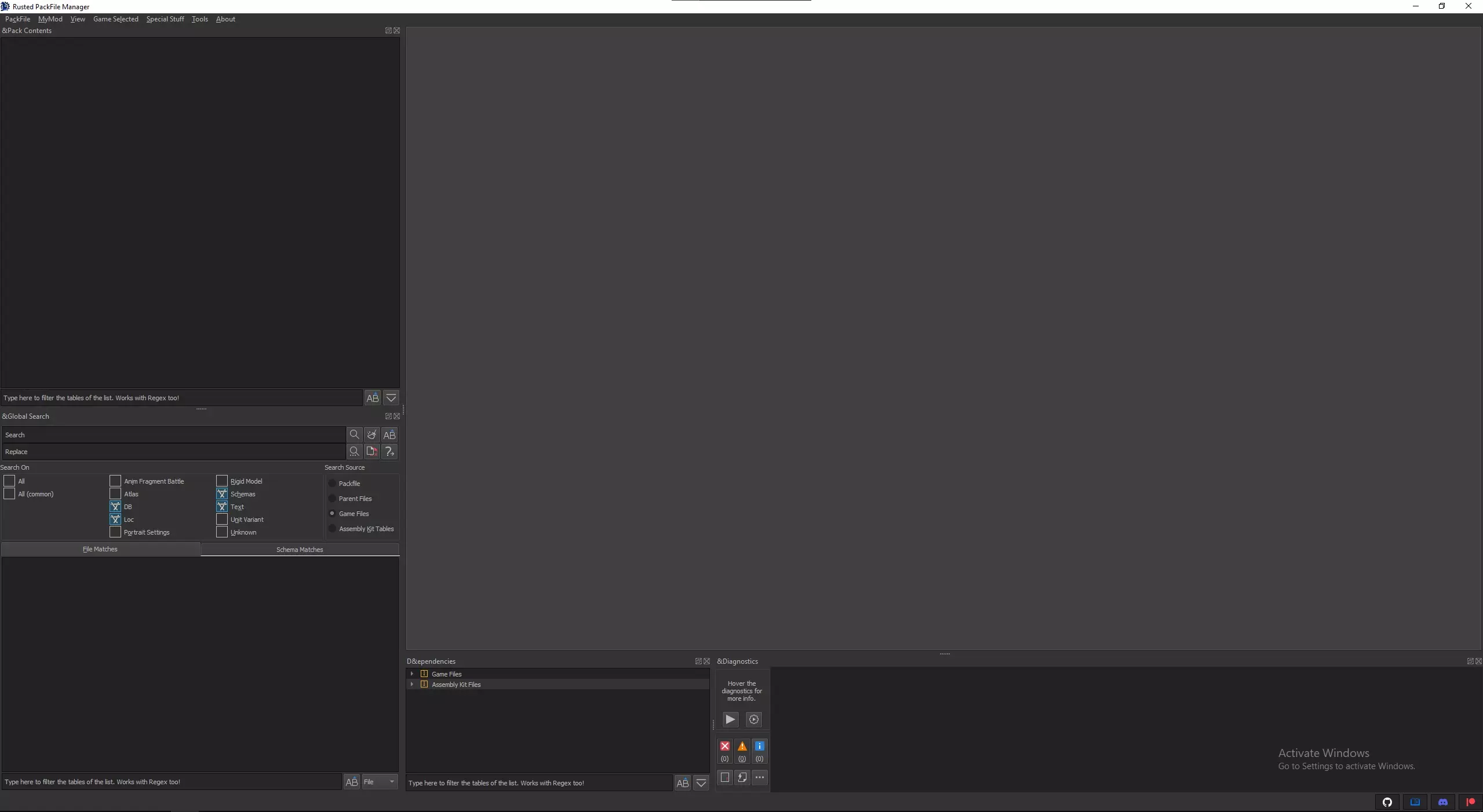Select the Packfile search source
Image resolution: width=1483 pixels, height=812 pixels.
click(332, 484)
